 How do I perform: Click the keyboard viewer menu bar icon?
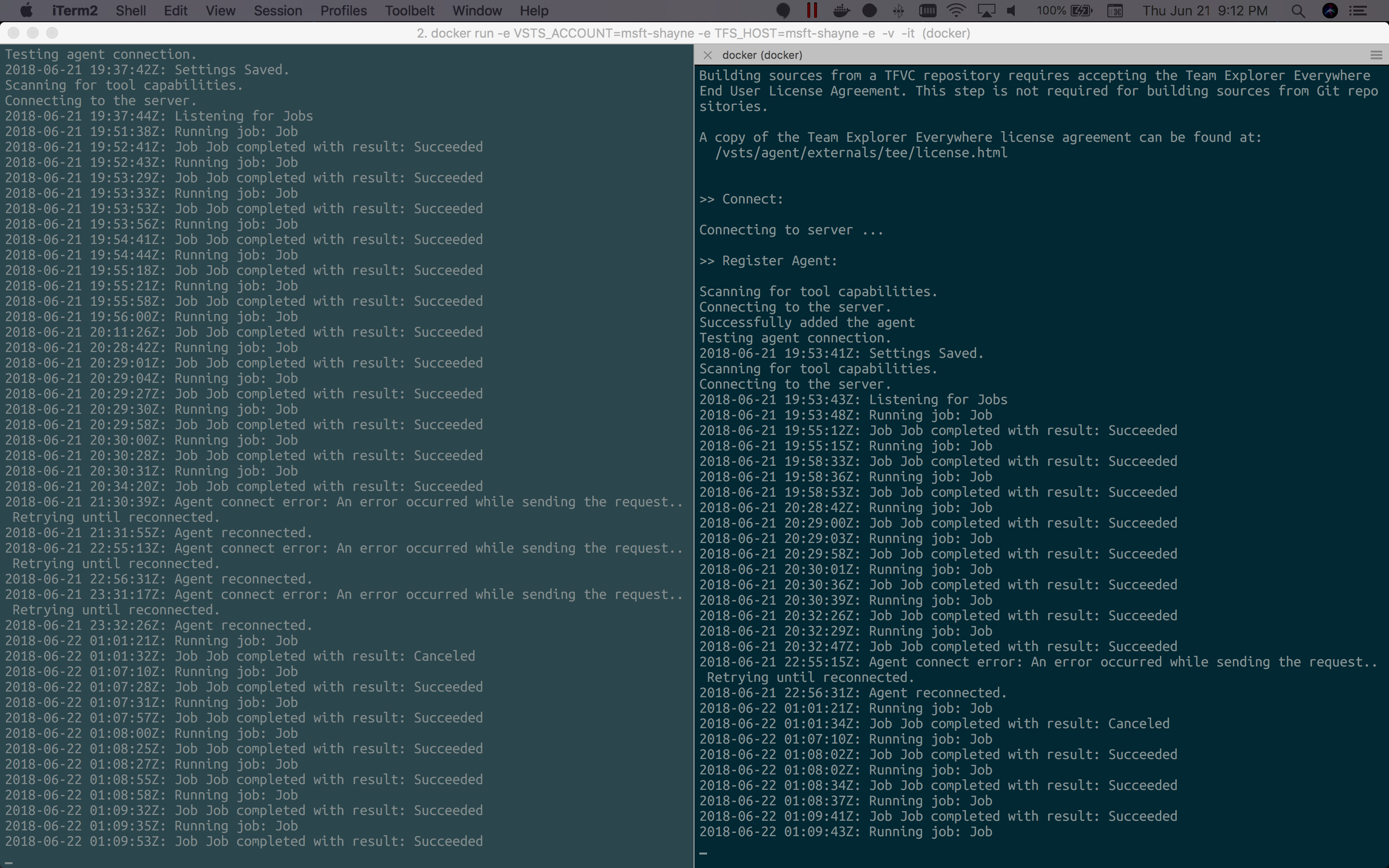pyautogui.click(x=1115, y=10)
